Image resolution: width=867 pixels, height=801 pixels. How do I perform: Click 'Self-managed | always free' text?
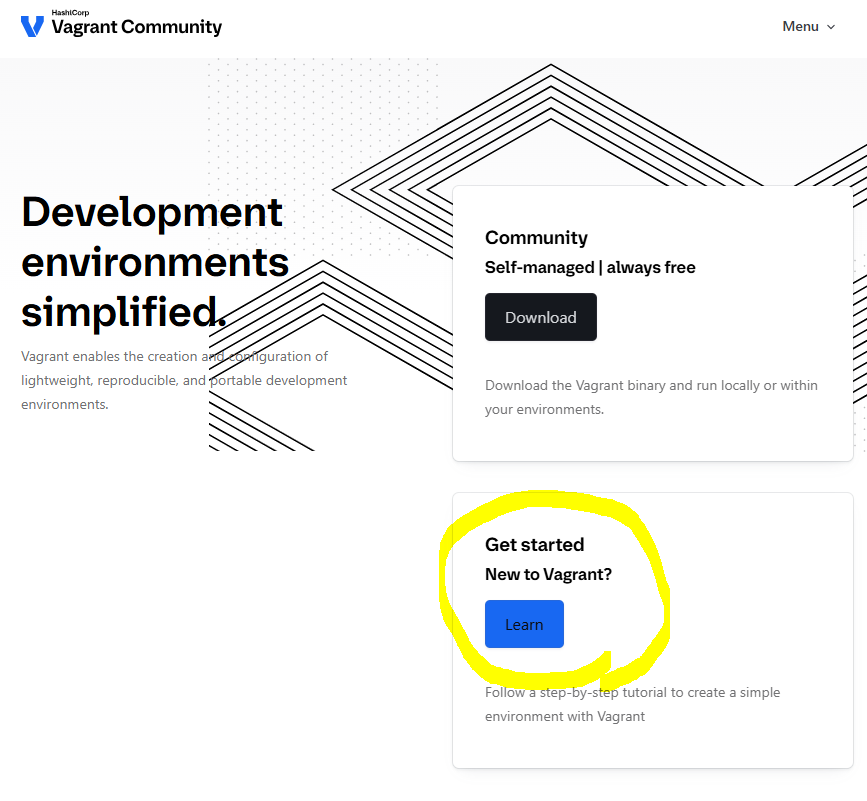(x=590, y=268)
